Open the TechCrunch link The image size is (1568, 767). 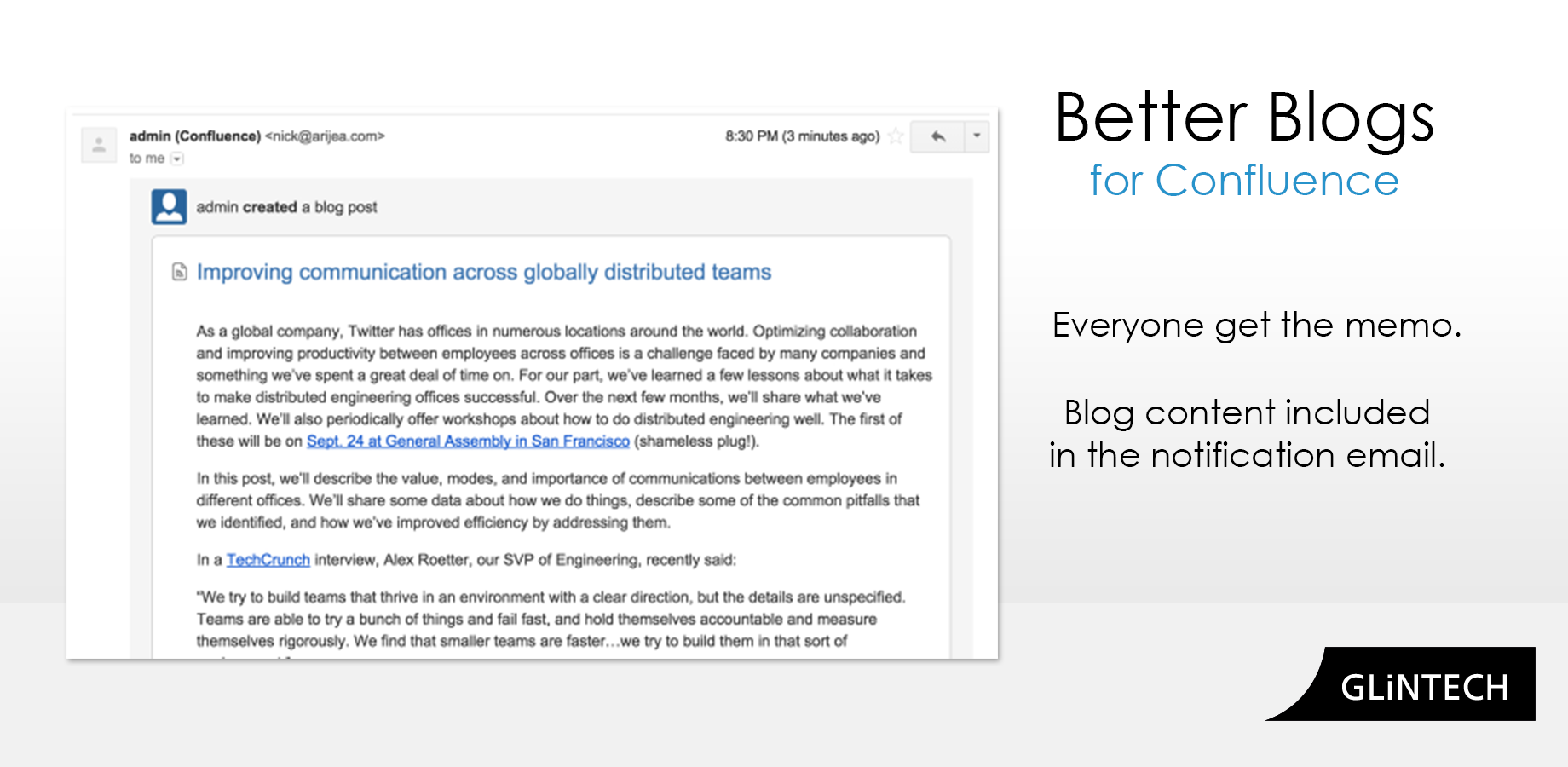pyautogui.click(x=268, y=560)
